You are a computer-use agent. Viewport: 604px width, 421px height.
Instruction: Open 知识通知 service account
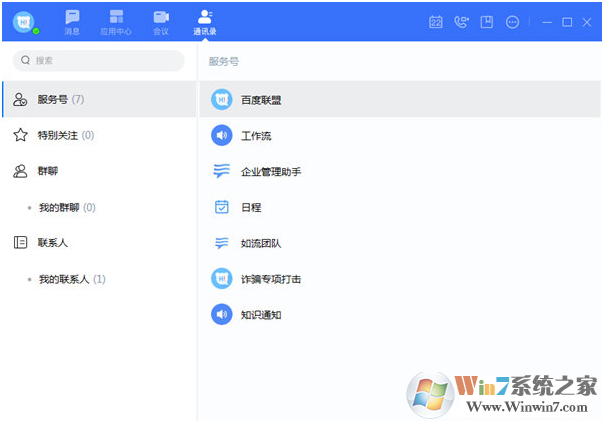click(400, 315)
